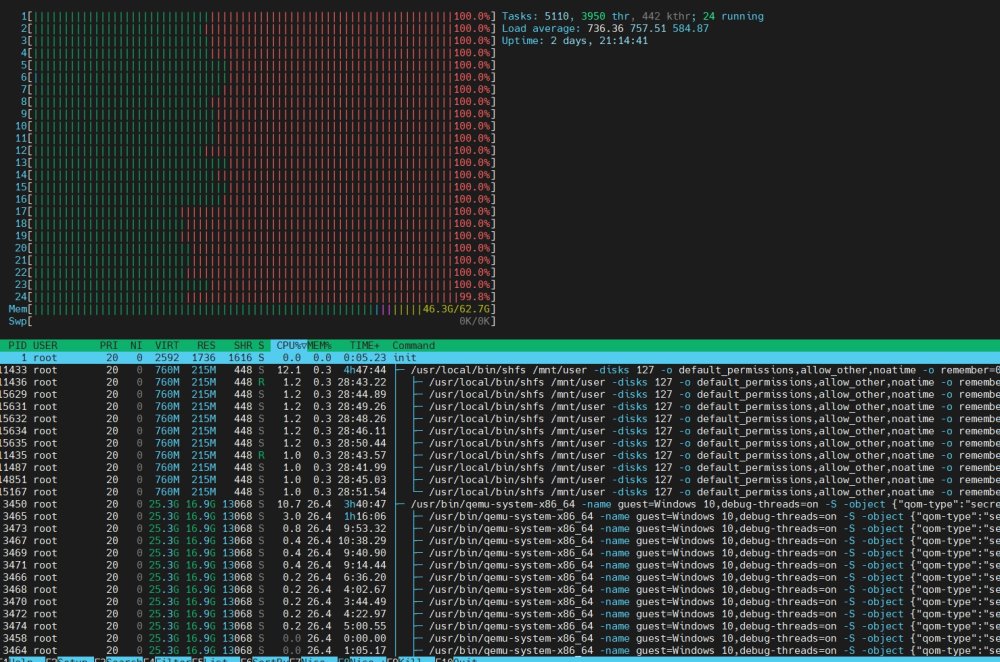Sort by the SHR column header
Screen dimensions: 1000x662
tap(243, 346)
